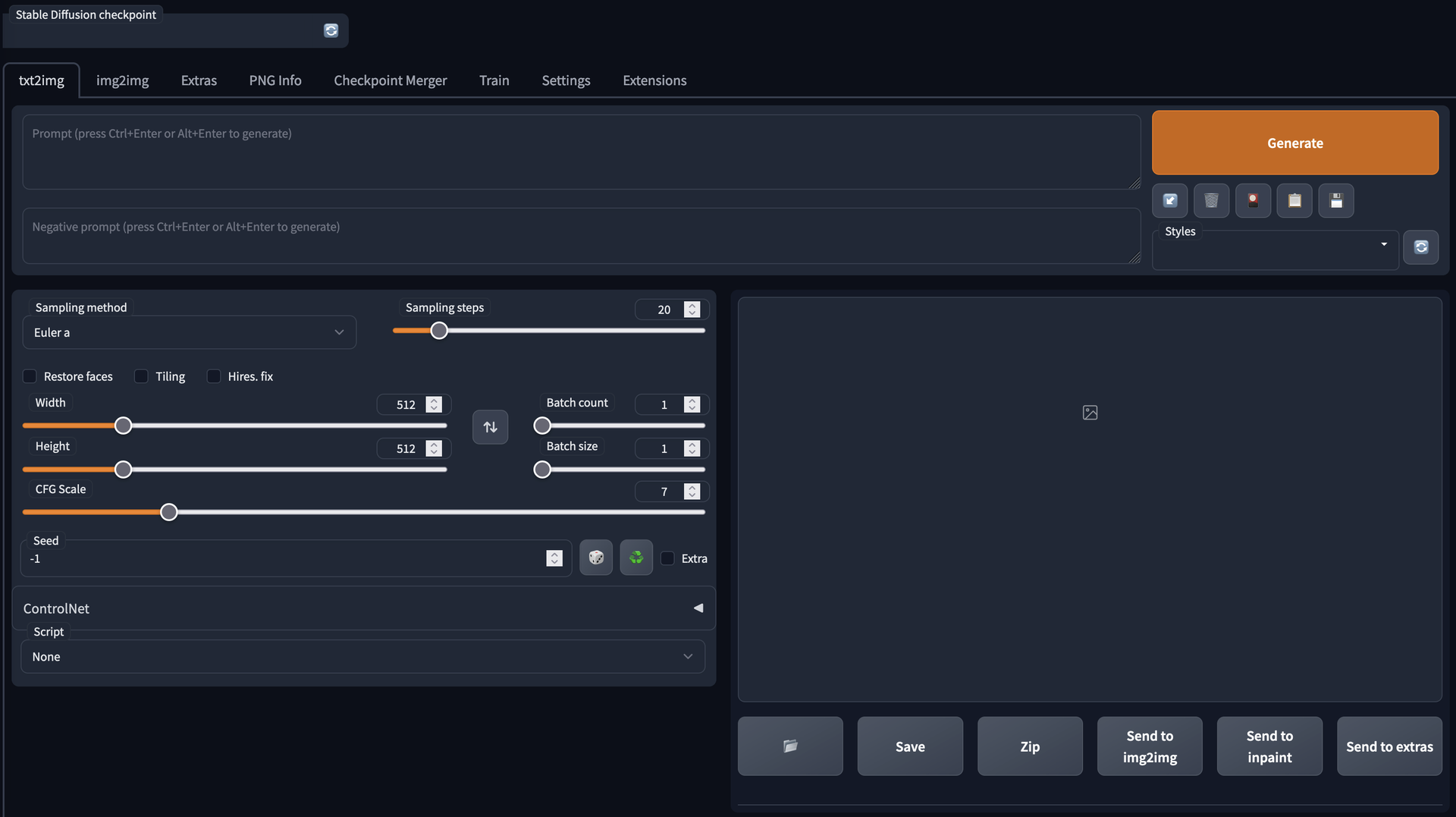Screen dimensions: 1456x817
Task: Swap width and height values
Action: (x=491, y=427)
